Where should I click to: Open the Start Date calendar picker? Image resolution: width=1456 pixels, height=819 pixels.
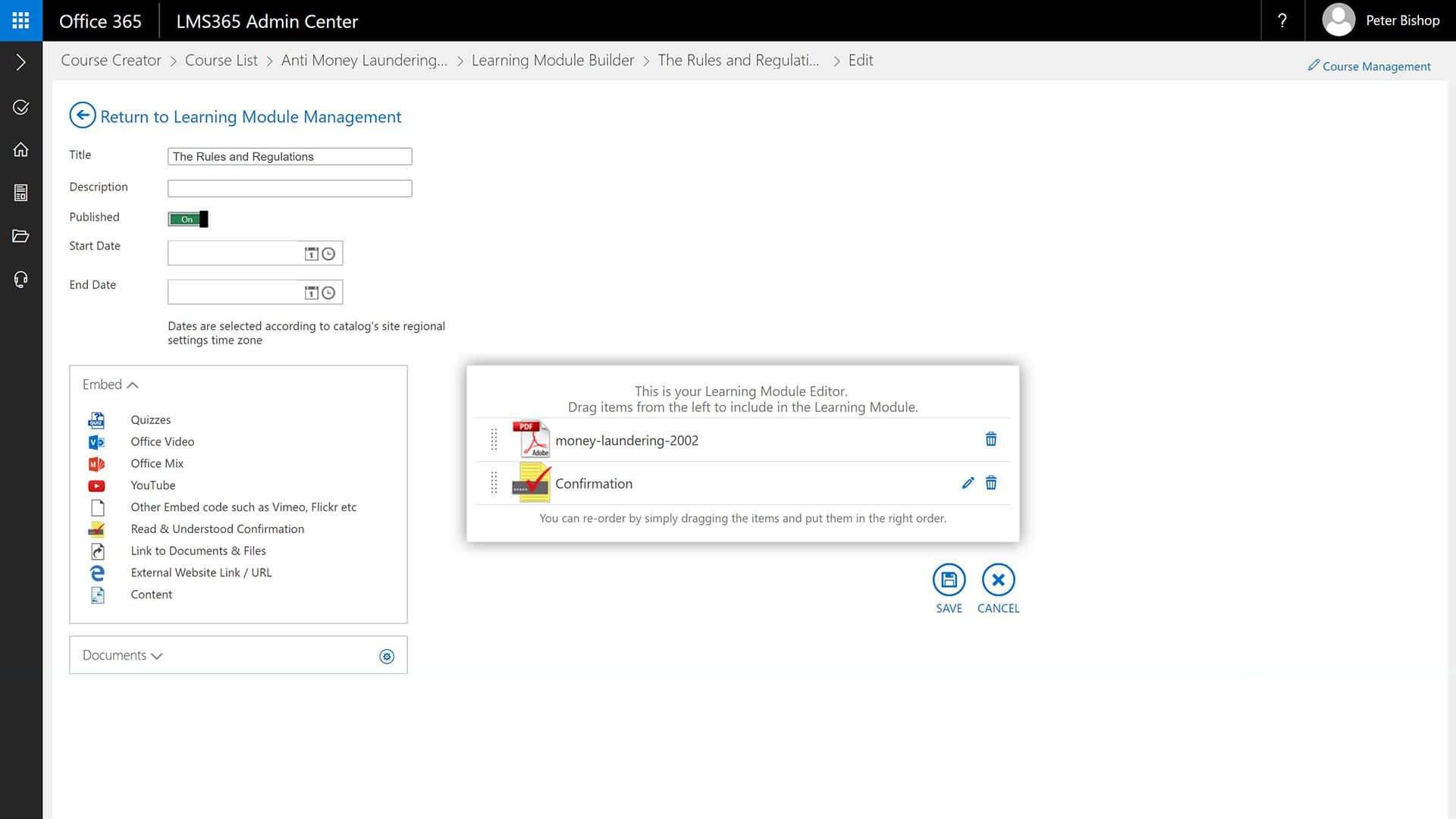tap(311, 253)
